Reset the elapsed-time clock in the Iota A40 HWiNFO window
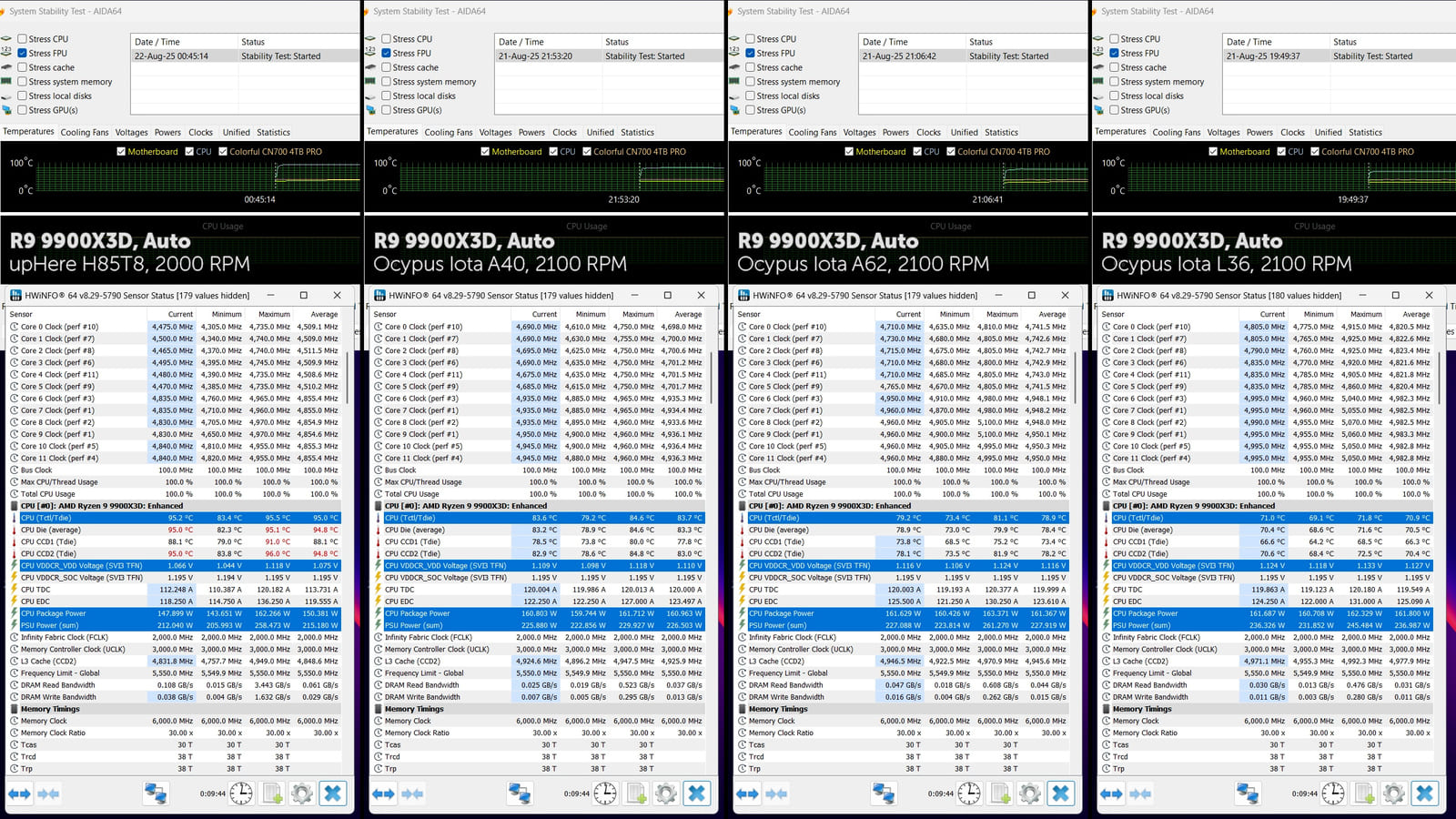 coord(605,794)
